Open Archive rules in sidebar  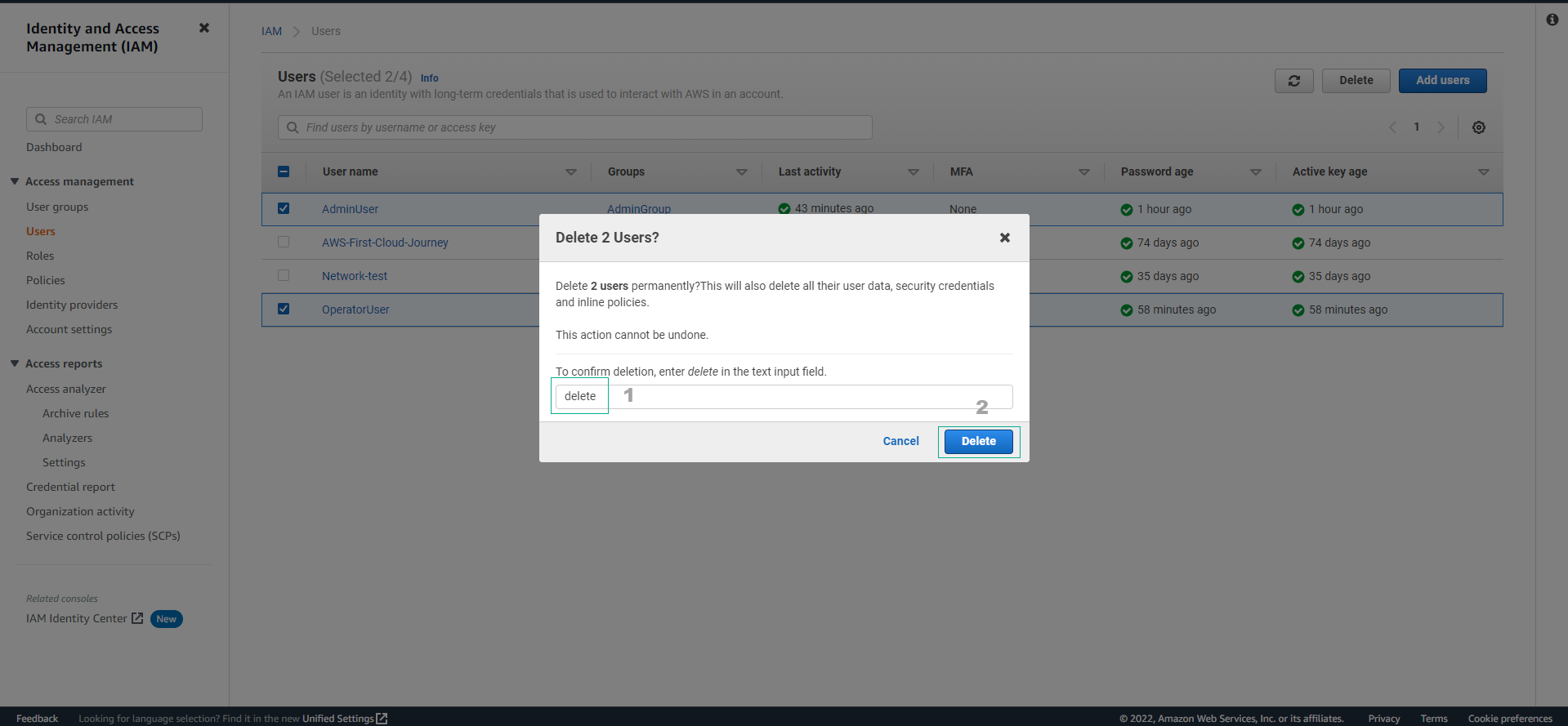coord(76,413)
